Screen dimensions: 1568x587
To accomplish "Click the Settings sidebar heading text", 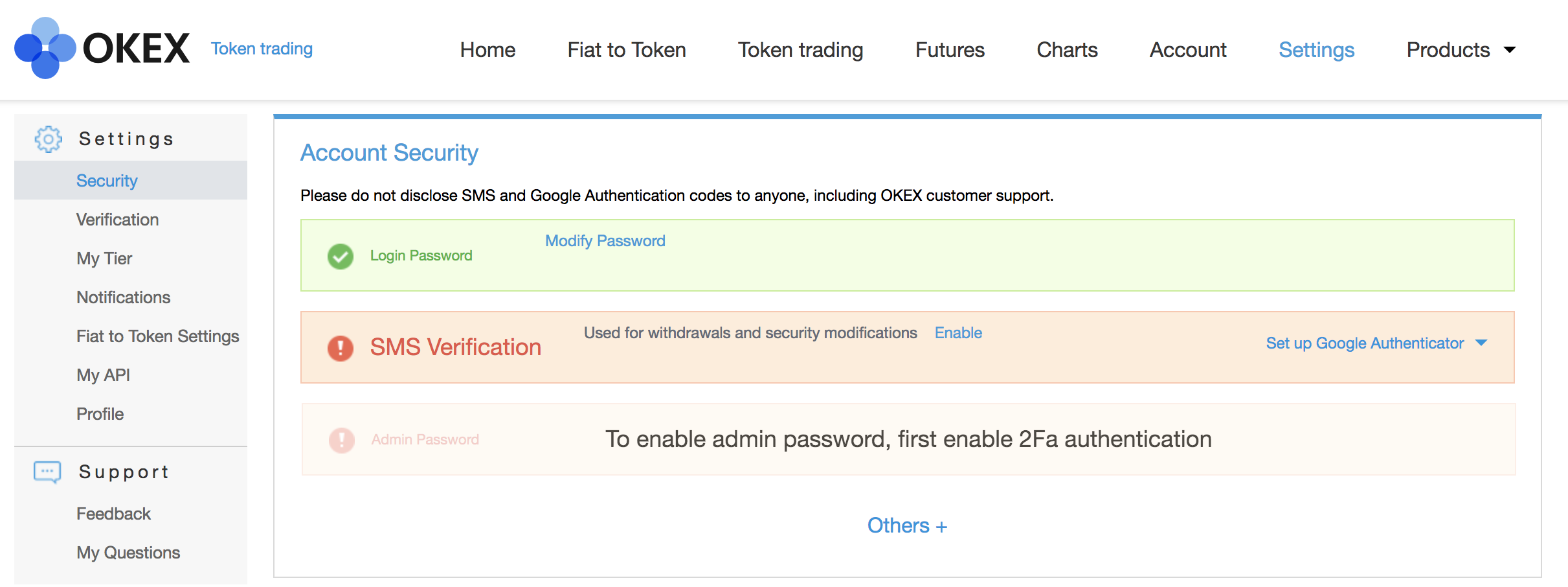I will pos(126,139).
